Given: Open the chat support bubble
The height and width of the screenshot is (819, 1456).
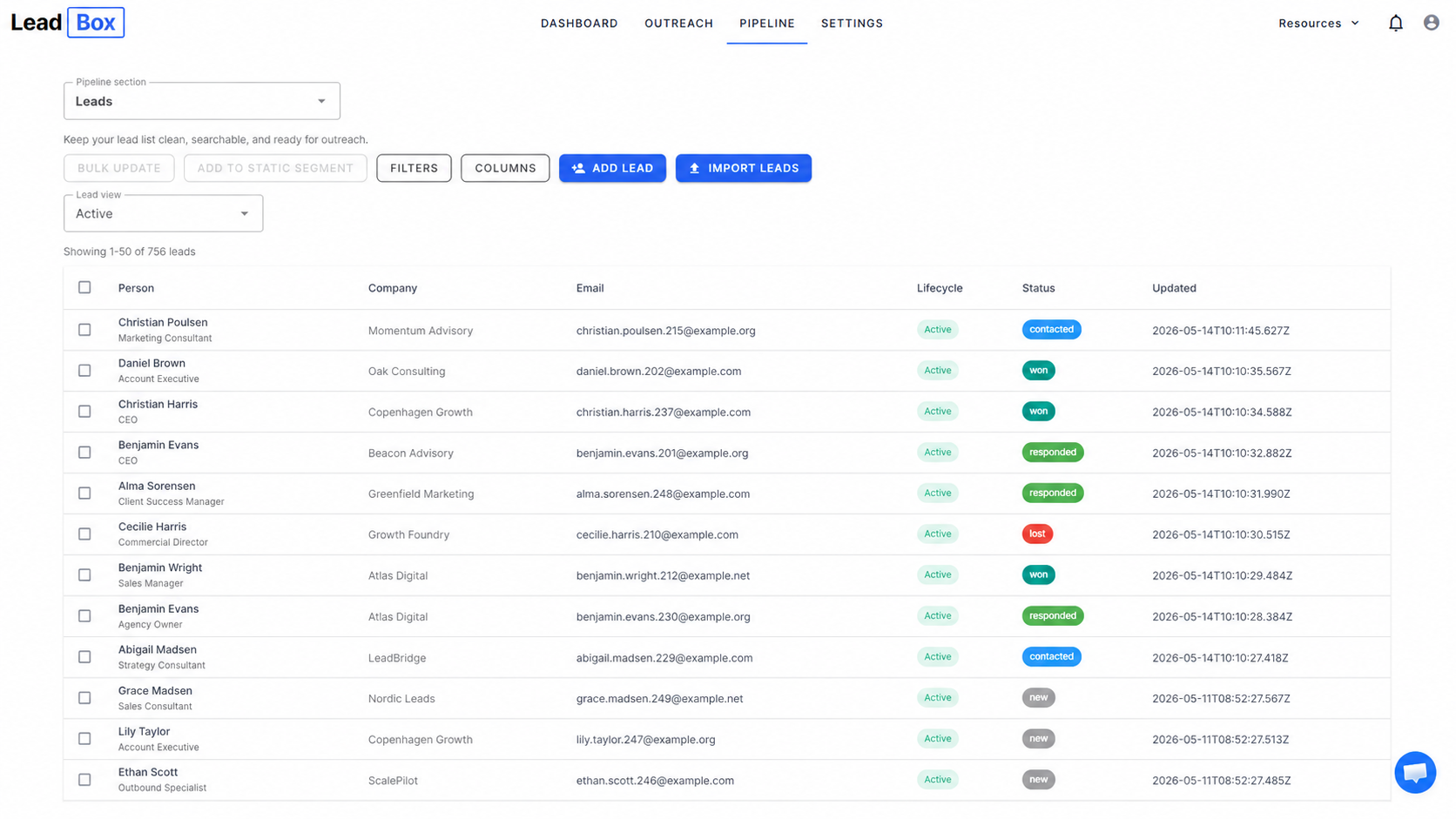Looking at the screenshot, I should click(1415, 772).
